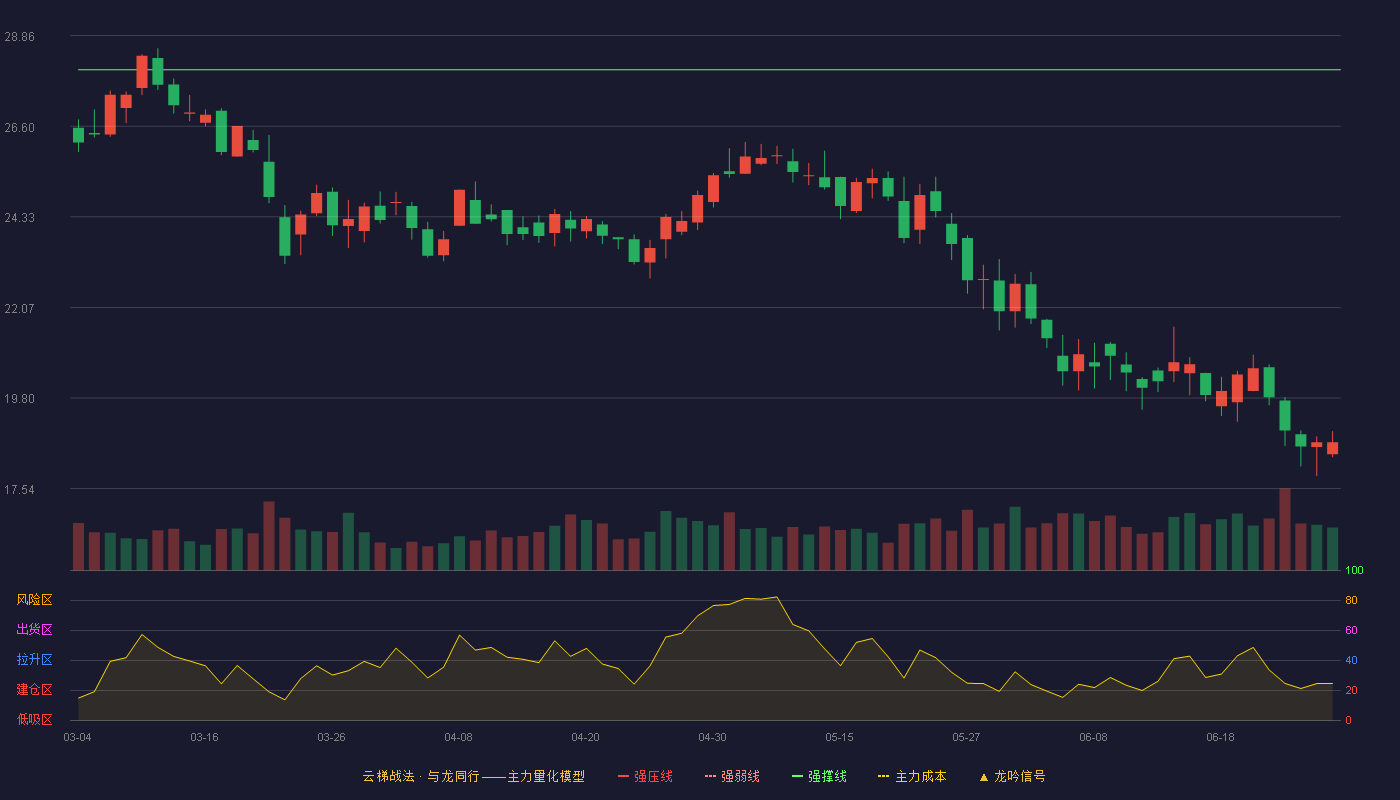The width and height of the screenshot is (1400, 800).
Task: Click the red dash icon beside 强压线
Action: coord(624,776)
